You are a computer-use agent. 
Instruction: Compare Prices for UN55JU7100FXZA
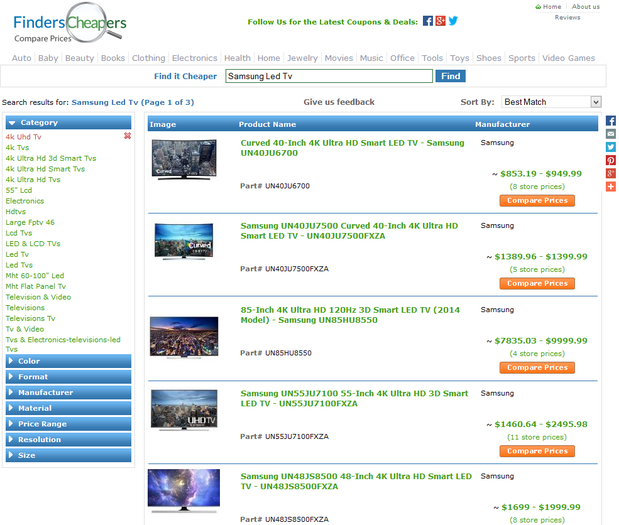click(537, 451)
